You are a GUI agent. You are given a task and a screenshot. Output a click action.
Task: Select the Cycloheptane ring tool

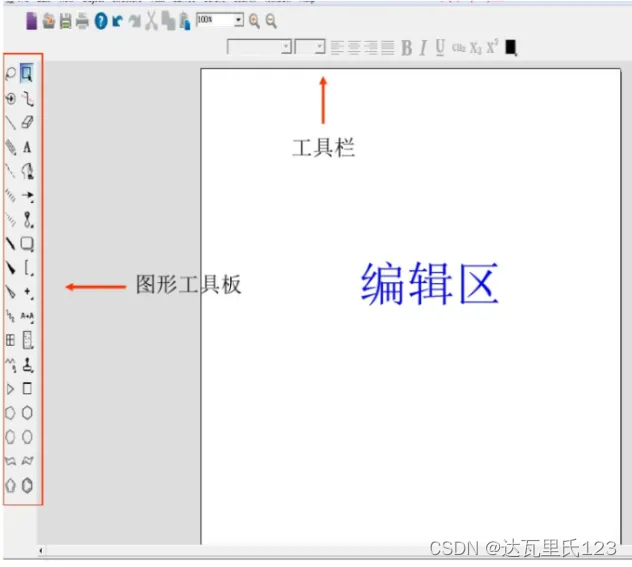[10, 437]
